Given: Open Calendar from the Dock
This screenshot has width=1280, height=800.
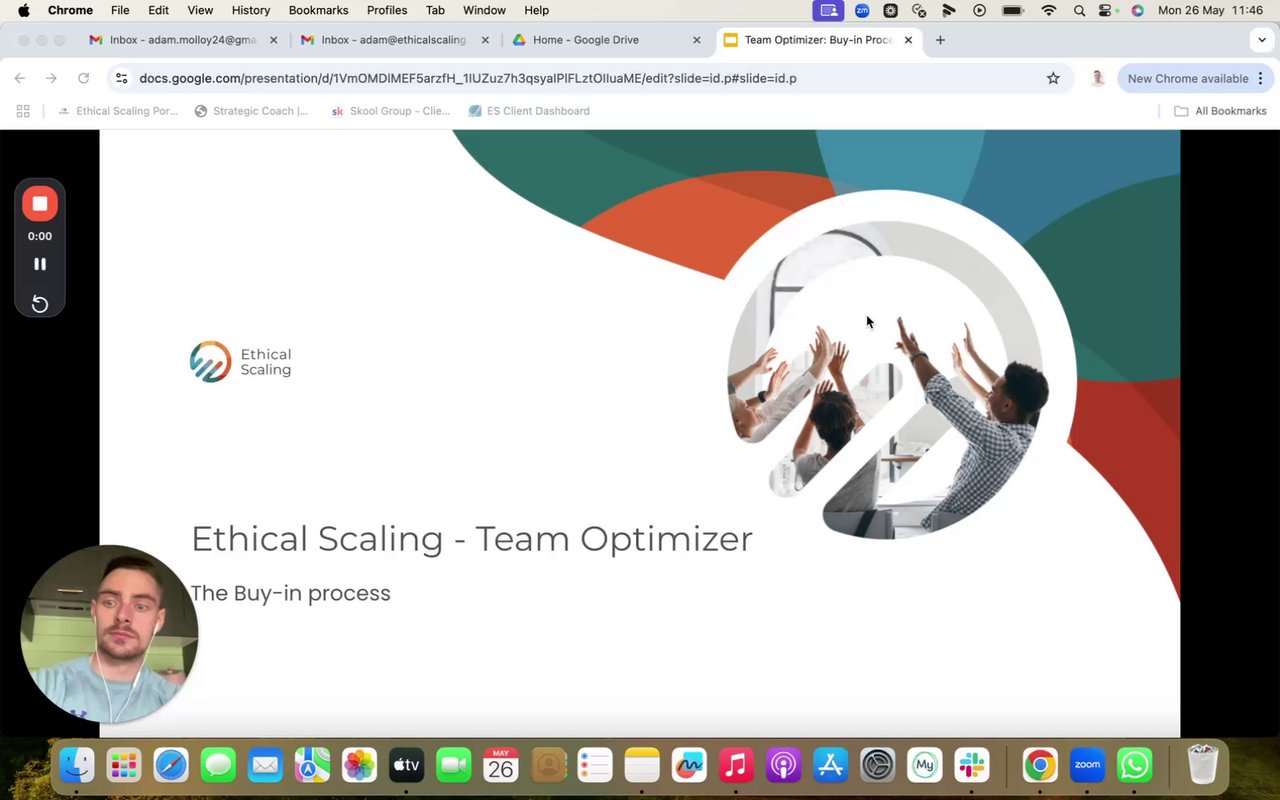Looking at the screenshot, I should [501, 766].
